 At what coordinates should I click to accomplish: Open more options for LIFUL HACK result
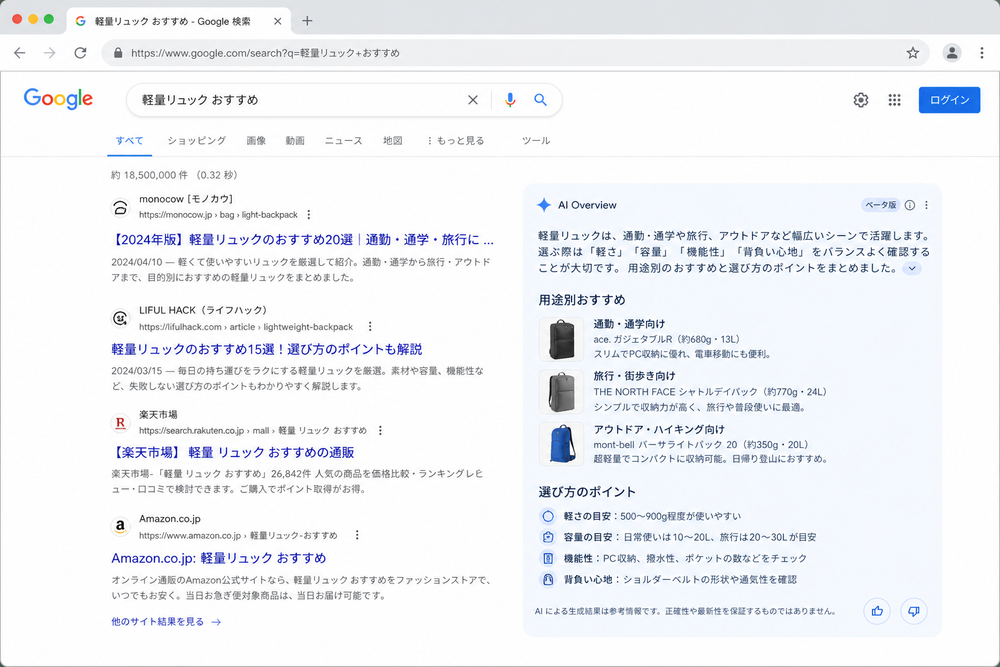370,326
